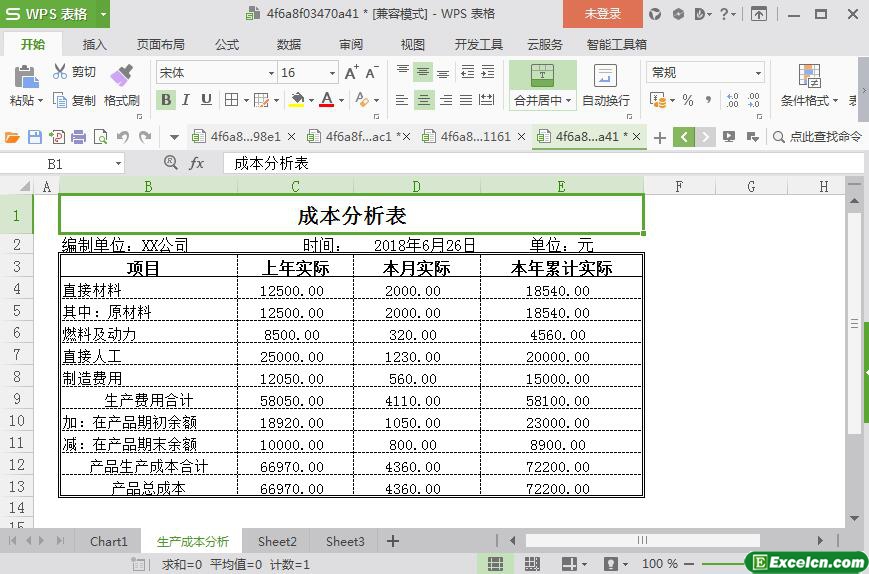Open the borders dropdown arrow
The image size is (869, 574).
(246, 100)
